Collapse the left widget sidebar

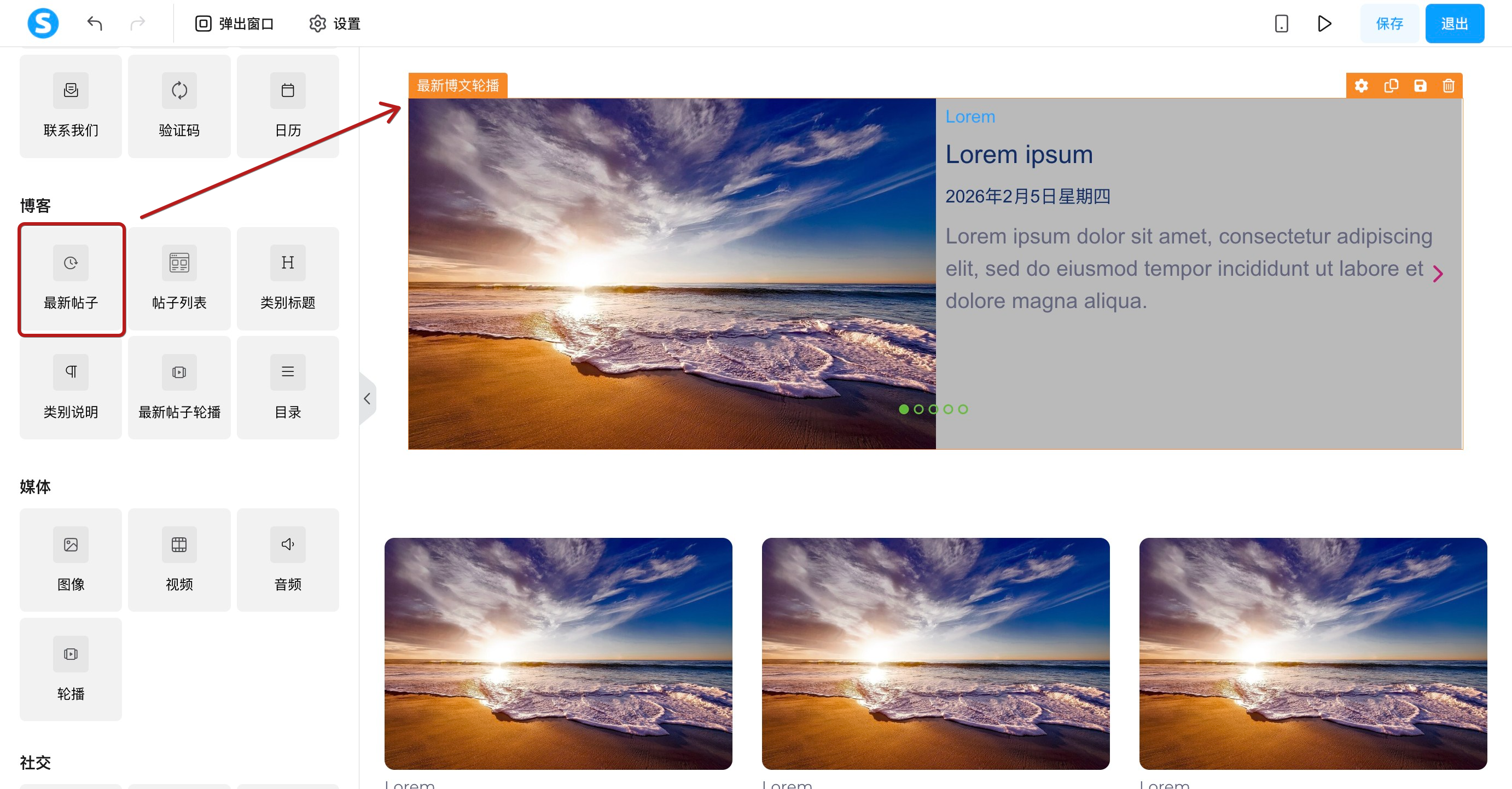coord(368,399)
